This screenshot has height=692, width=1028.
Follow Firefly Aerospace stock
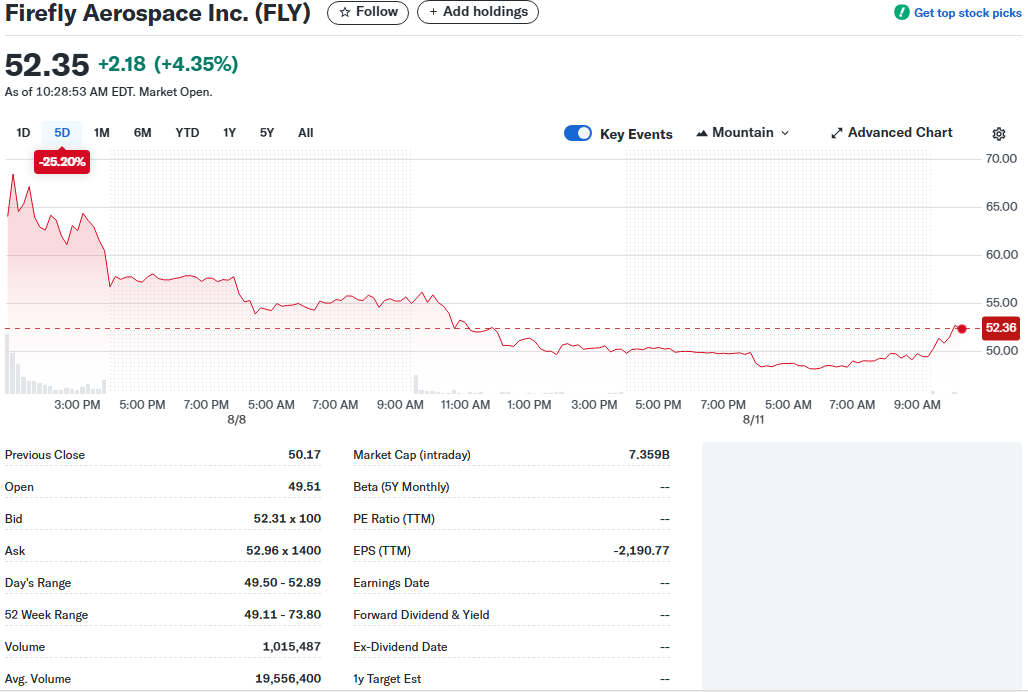tap(368, 12)
